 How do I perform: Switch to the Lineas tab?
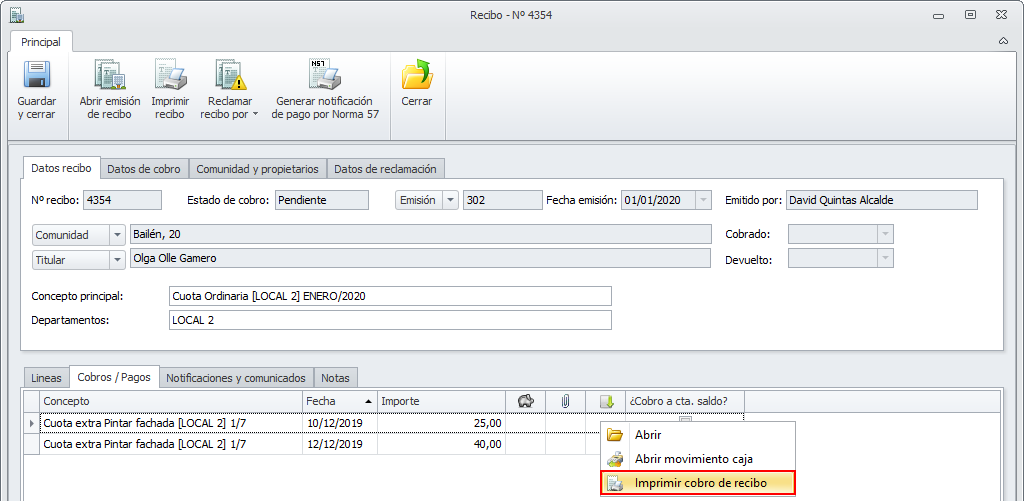tap(46, 378)
